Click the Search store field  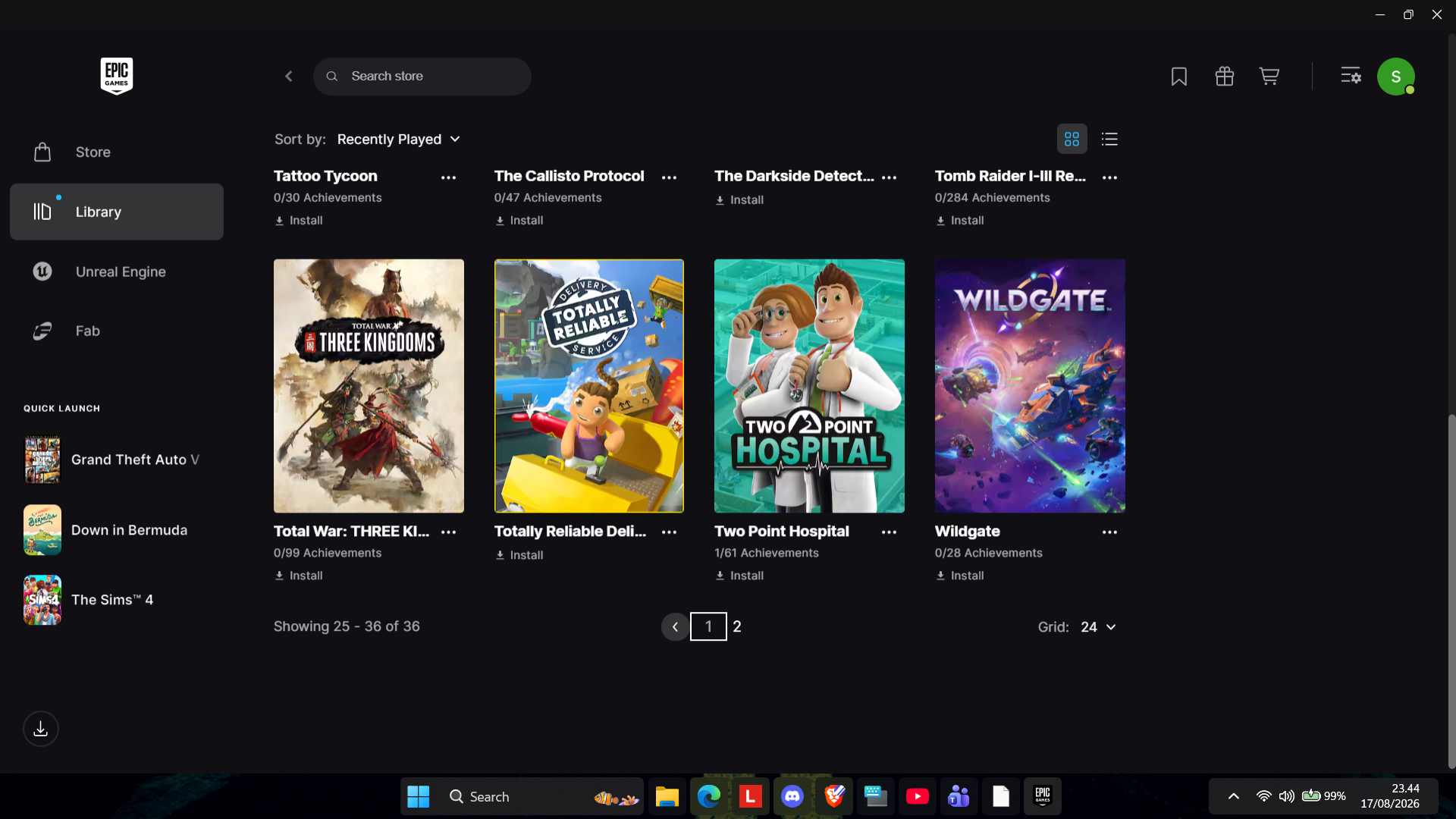422,76
